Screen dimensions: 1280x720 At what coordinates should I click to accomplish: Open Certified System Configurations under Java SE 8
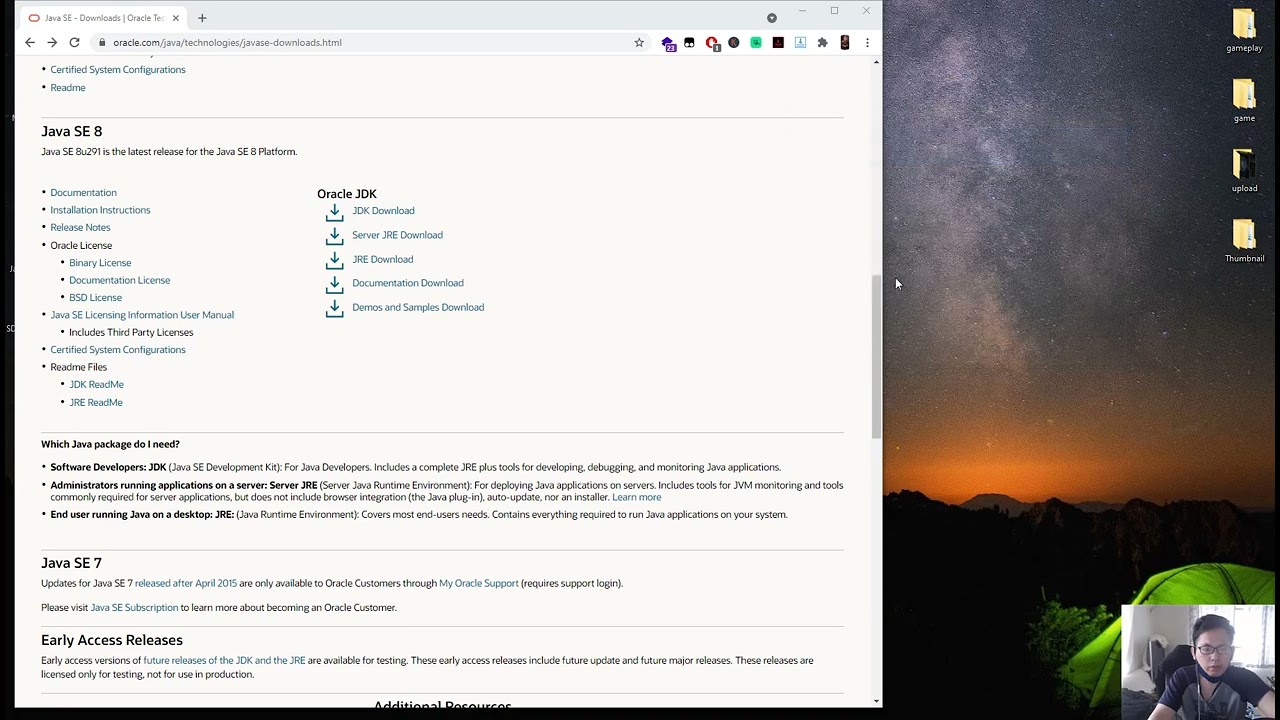118,350
